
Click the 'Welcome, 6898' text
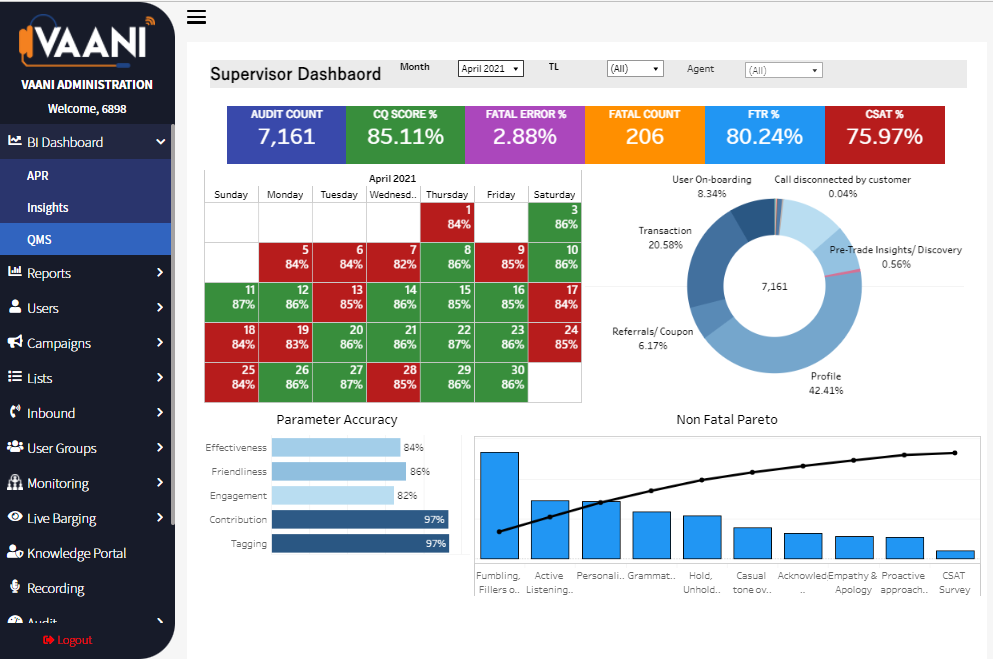[x=87, y=109]
